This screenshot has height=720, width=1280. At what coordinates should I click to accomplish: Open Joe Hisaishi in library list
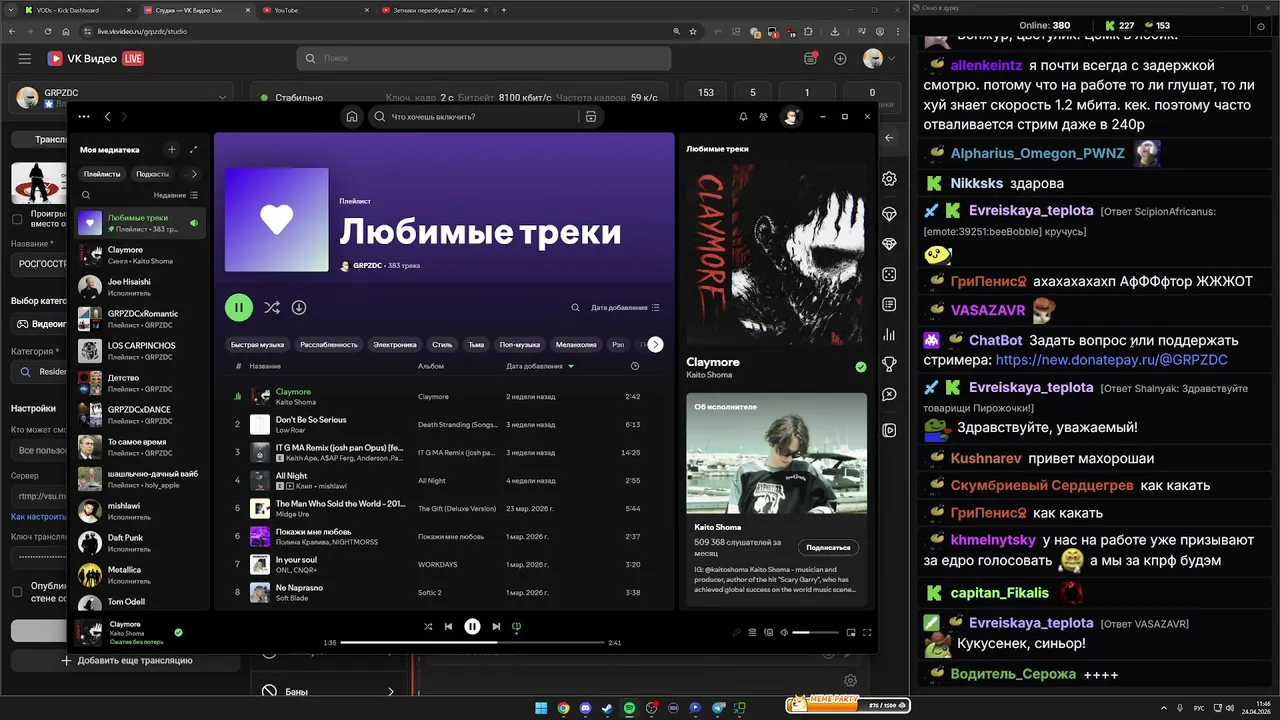pos(140,286)
